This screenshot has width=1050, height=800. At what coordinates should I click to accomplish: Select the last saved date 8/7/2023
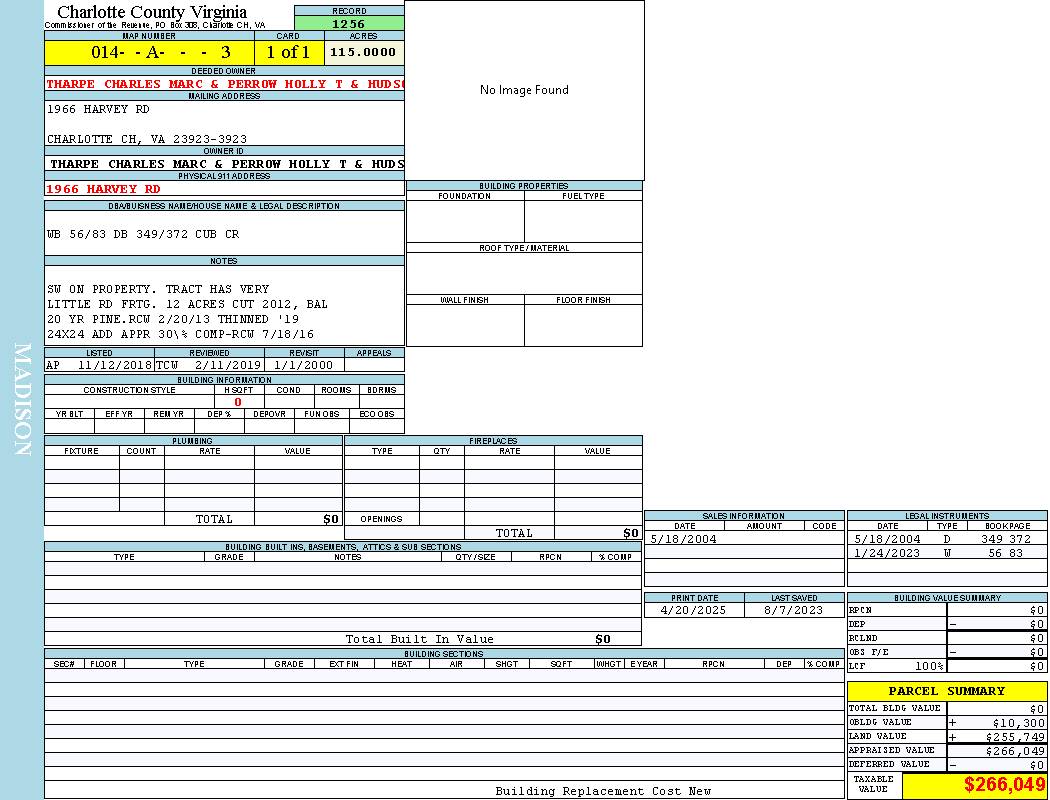click(x=793, y=609)
